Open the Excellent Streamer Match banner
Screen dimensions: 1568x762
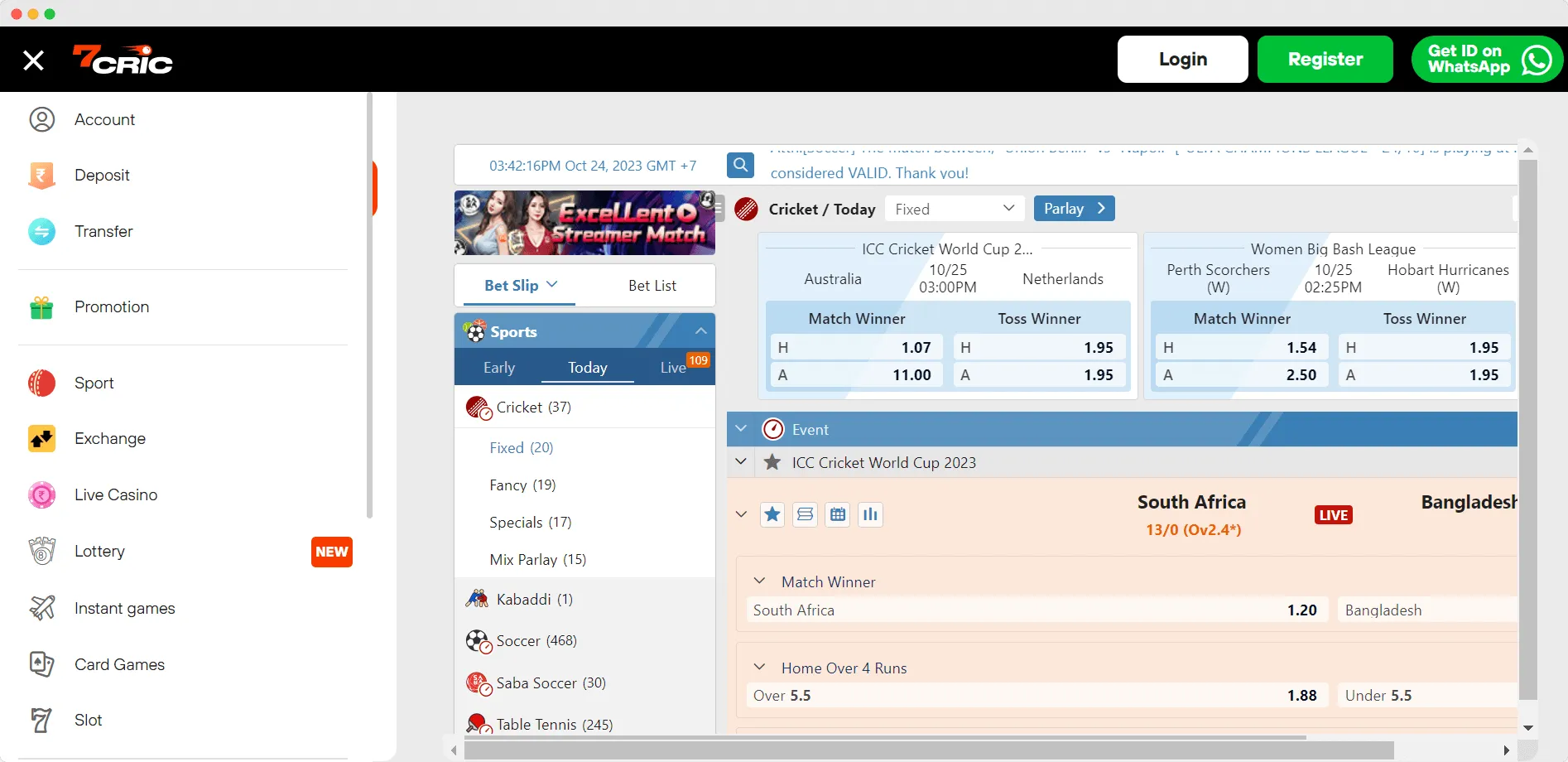click(584, 223)
